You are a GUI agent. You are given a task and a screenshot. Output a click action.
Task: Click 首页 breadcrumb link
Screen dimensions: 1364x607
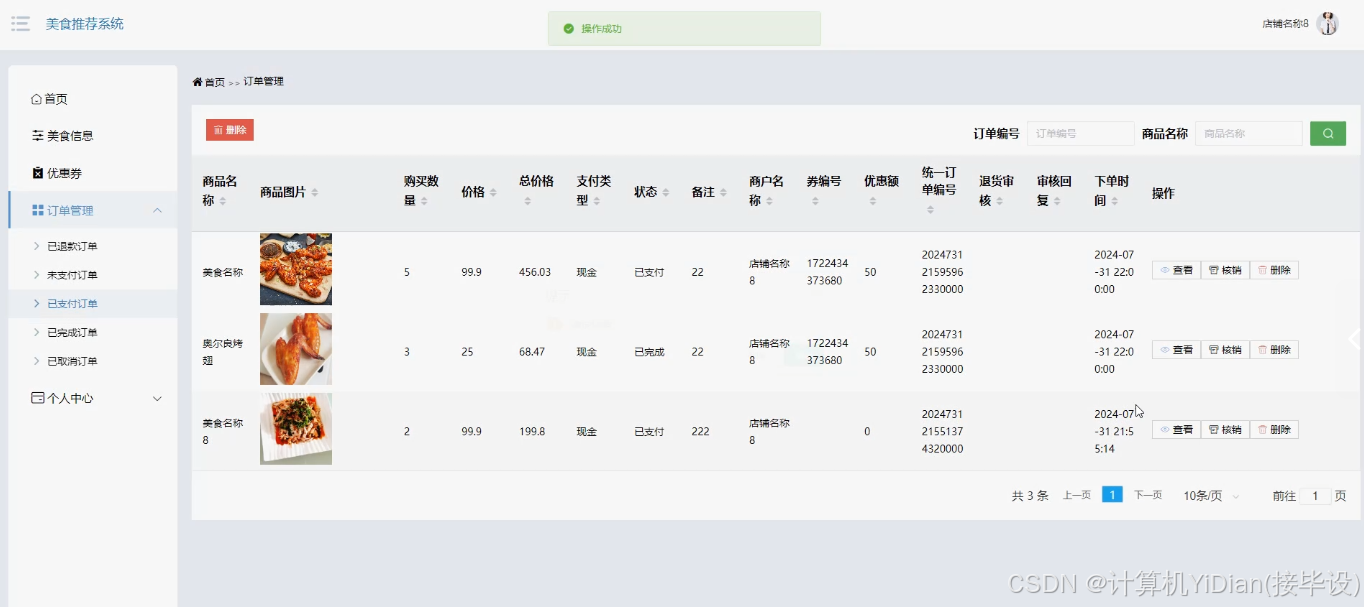tap(215, 82)
